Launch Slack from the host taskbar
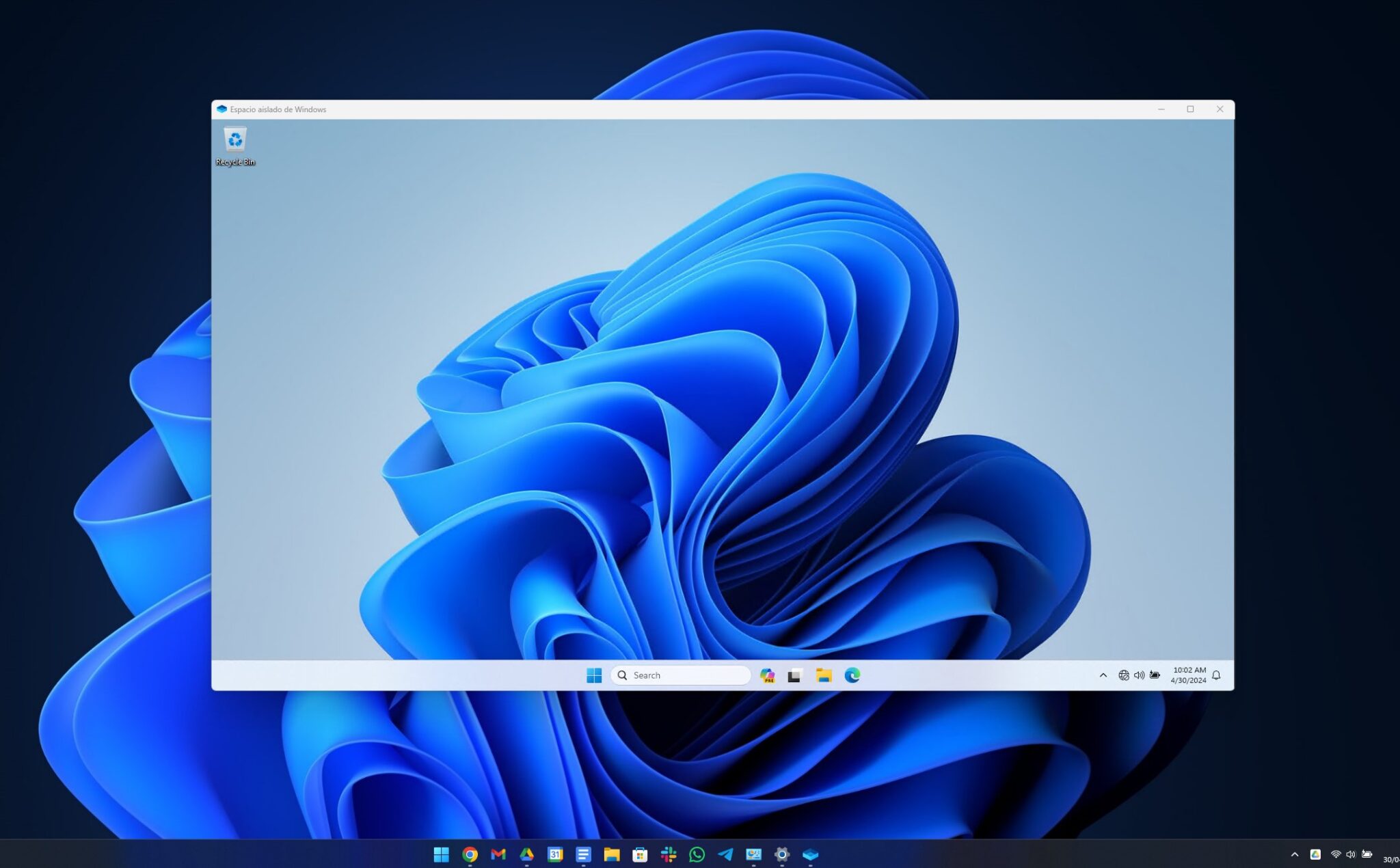This screenshot has width=1400, height=868. click(668, 854)
